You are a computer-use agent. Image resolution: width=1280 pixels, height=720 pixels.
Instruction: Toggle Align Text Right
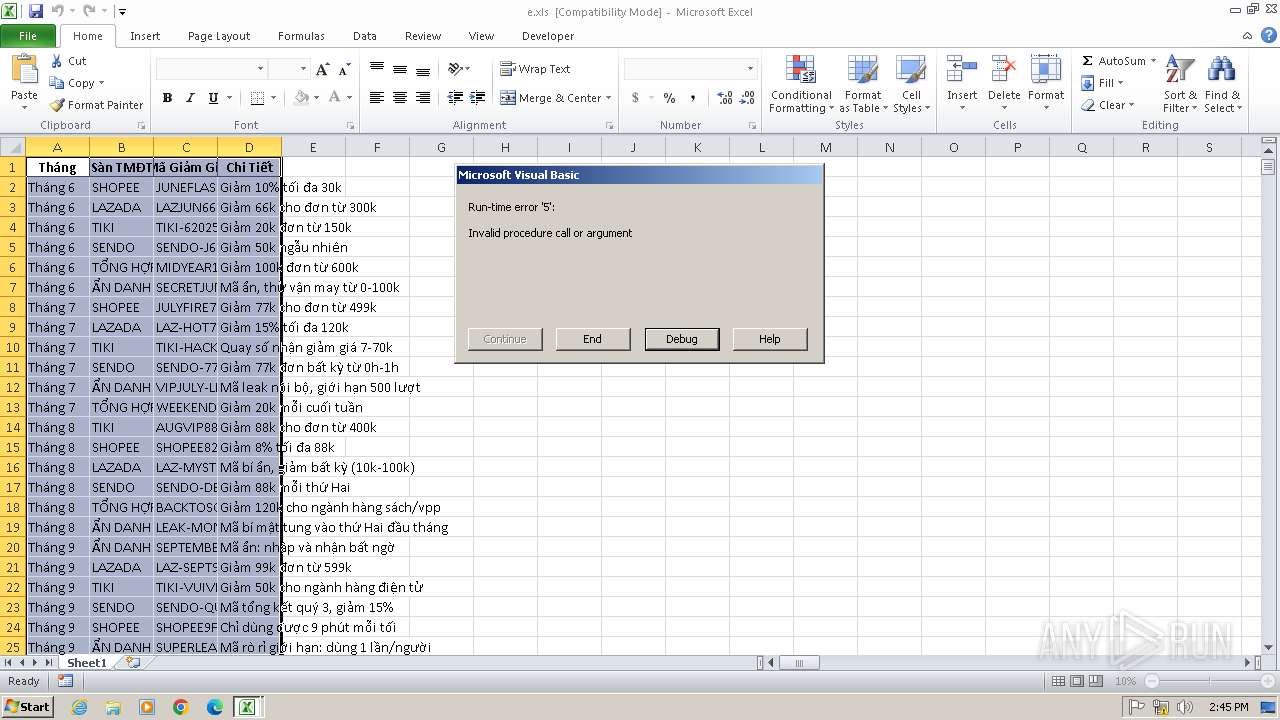(423, 98)
